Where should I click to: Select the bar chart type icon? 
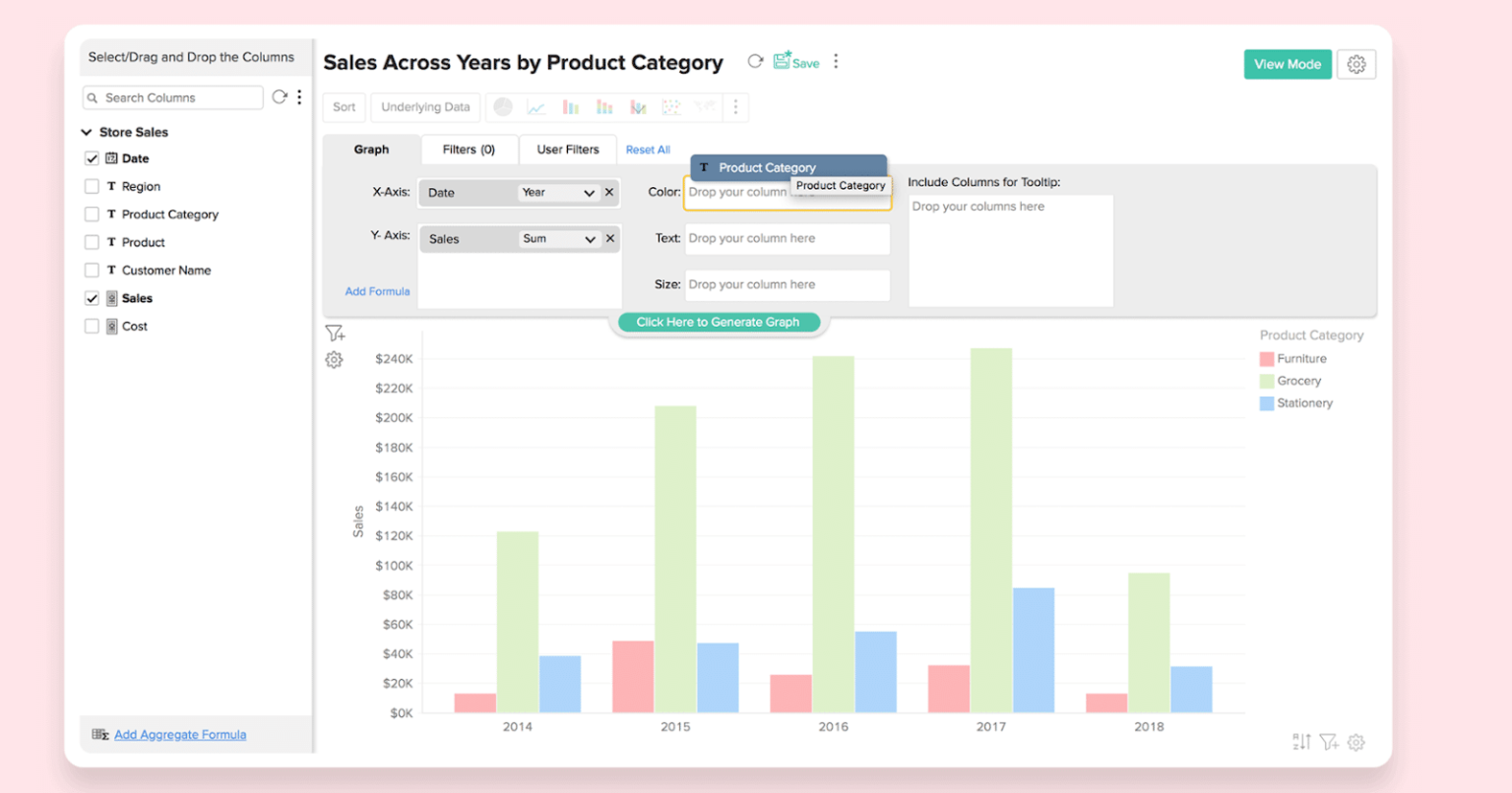coord(571,106)
